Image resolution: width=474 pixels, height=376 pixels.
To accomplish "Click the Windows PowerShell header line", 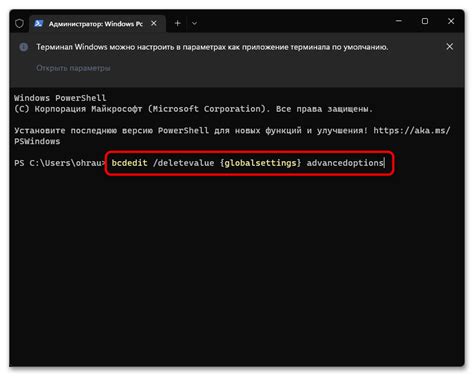I will click(60, 98).
